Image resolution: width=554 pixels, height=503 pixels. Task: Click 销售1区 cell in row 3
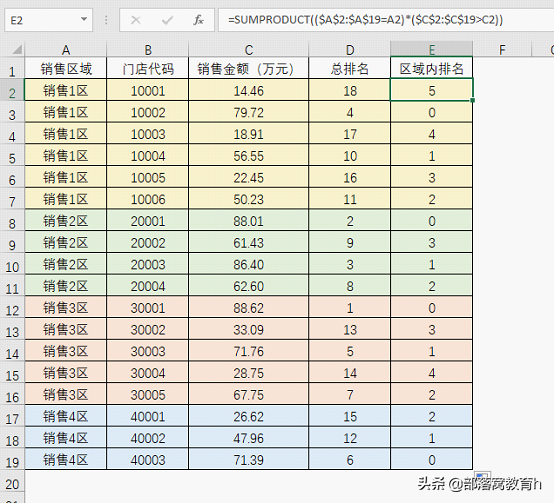point(66,112)
